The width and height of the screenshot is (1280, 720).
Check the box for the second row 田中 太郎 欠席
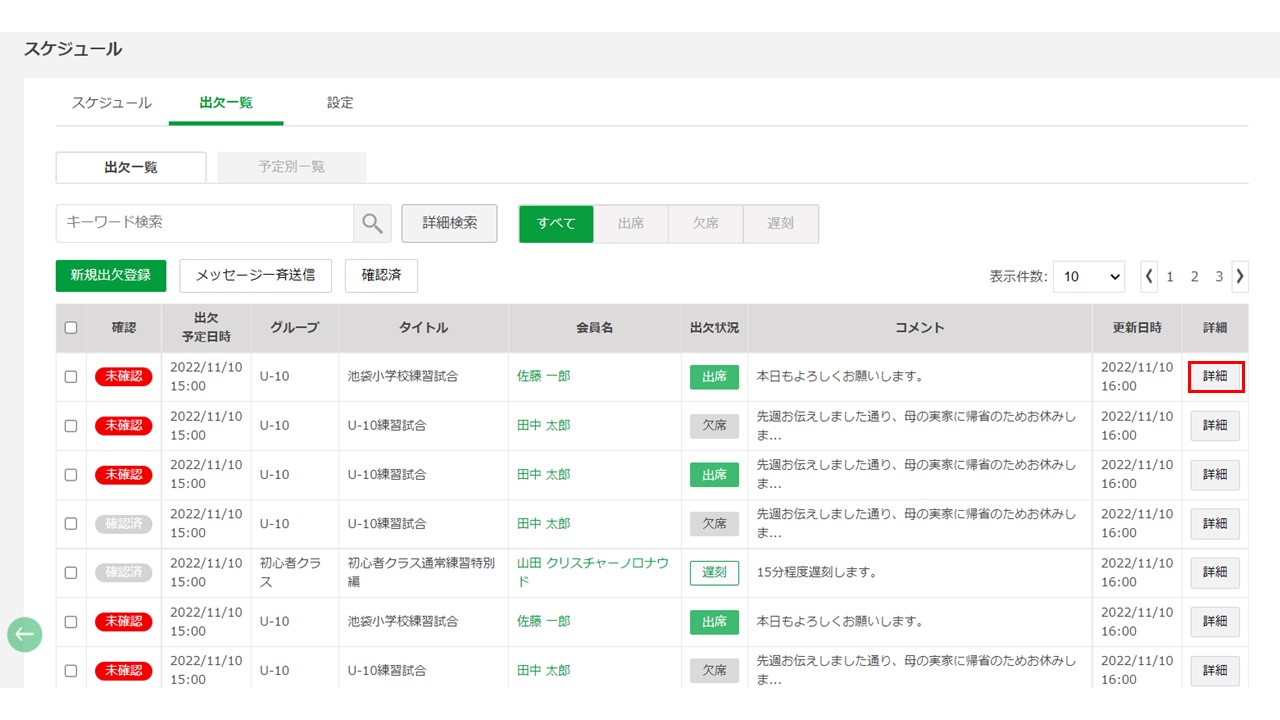(71, 426)
